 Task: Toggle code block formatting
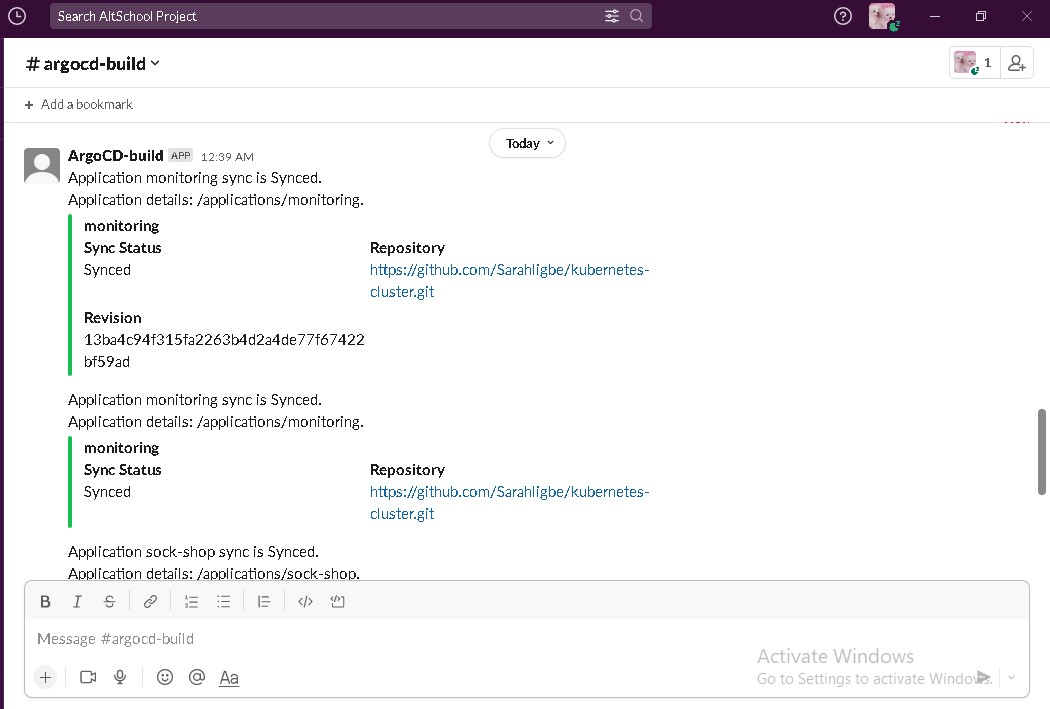click(338, 601)
